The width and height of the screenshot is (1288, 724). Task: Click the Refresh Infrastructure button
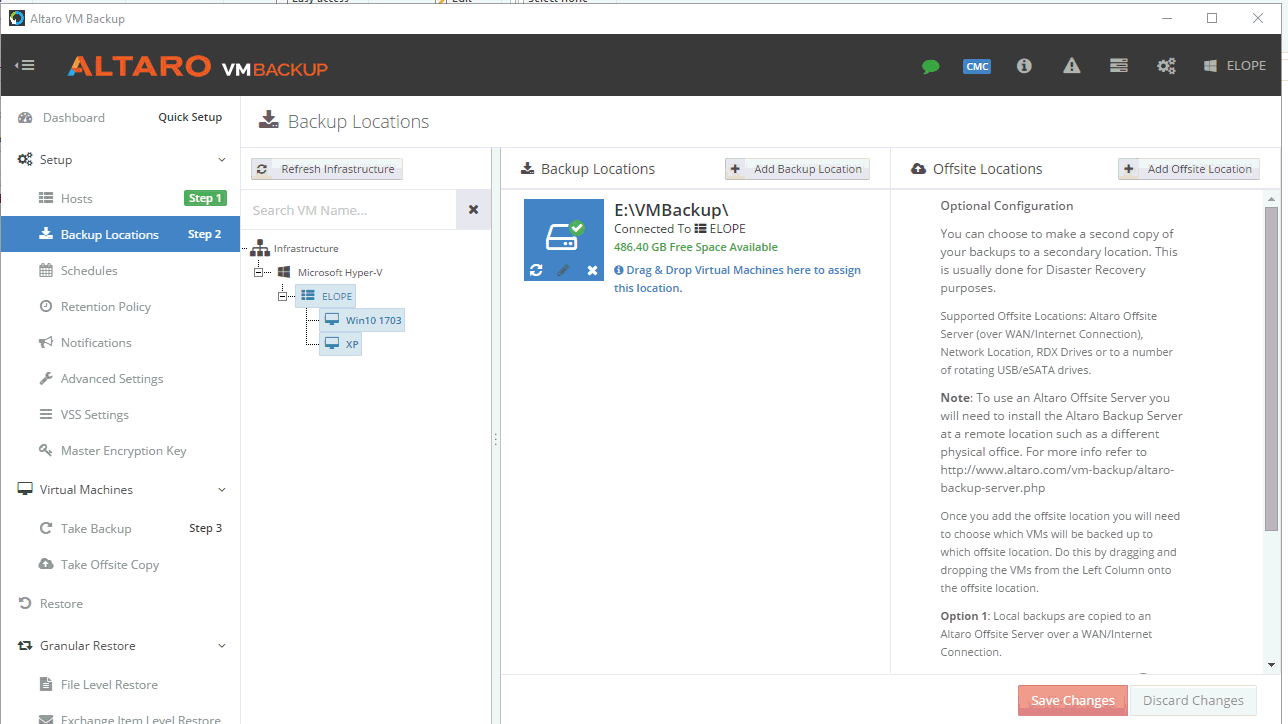pos(327,169)
